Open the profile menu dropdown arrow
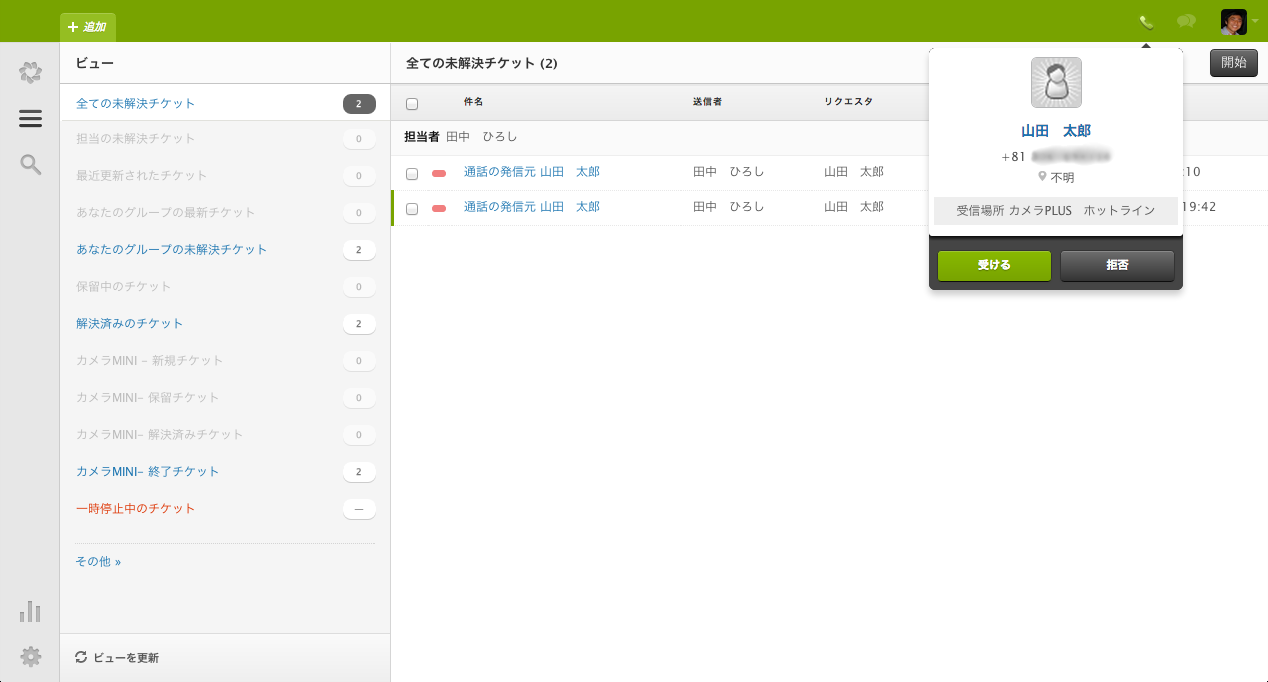Screen dimensions: 1268x682 point(1255,21)
